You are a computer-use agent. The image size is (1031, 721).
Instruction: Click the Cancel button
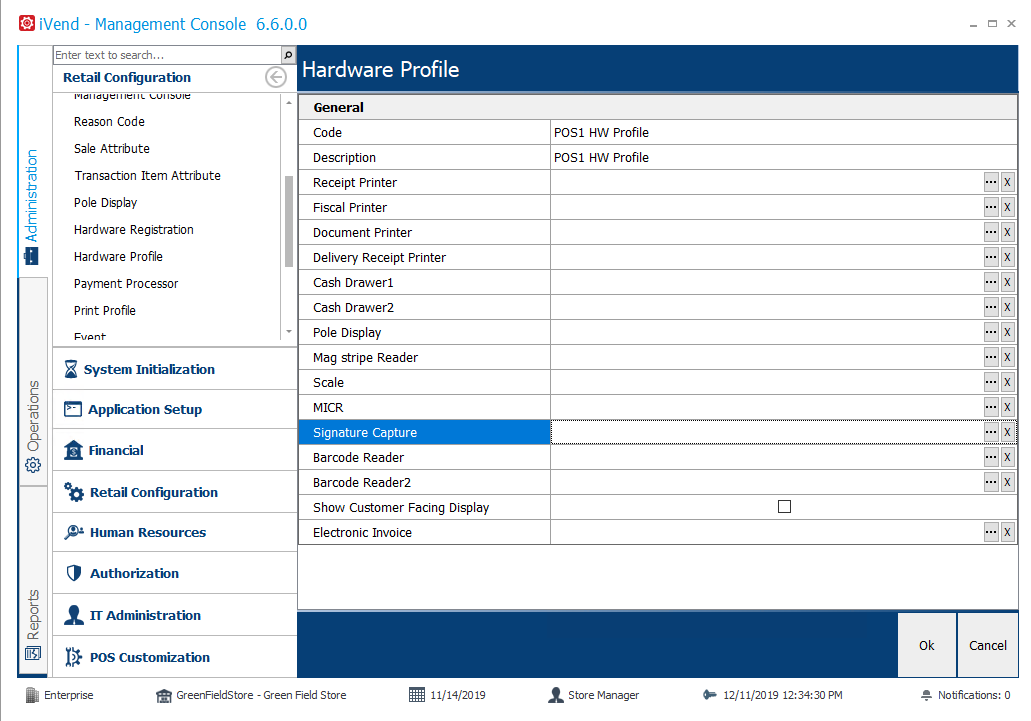point(988,645)
